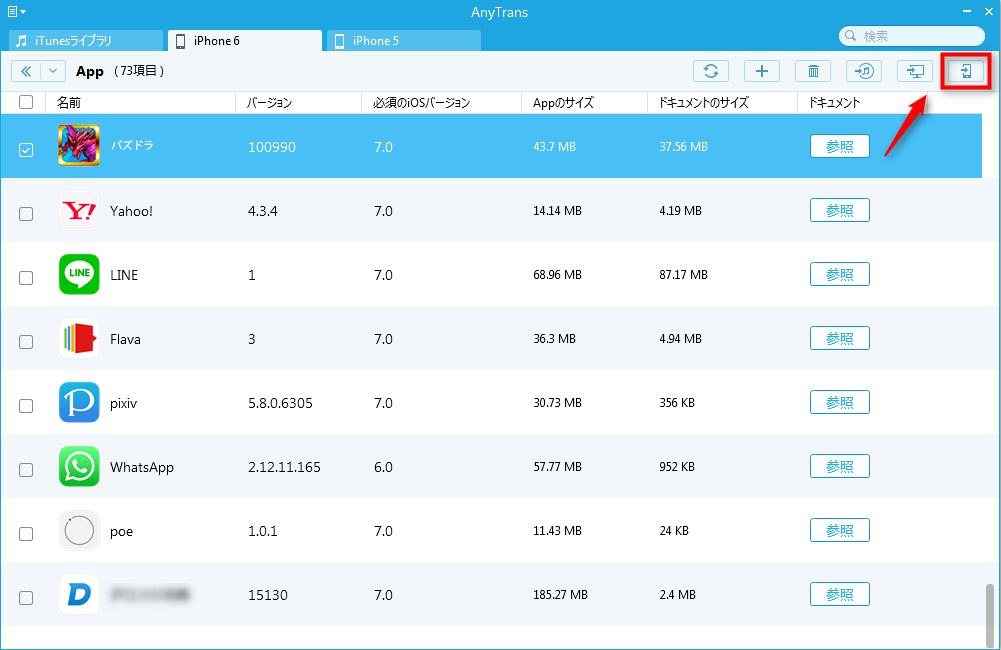Click the パズドラ app icon
1001x650 pixels.
click(79, 146)
